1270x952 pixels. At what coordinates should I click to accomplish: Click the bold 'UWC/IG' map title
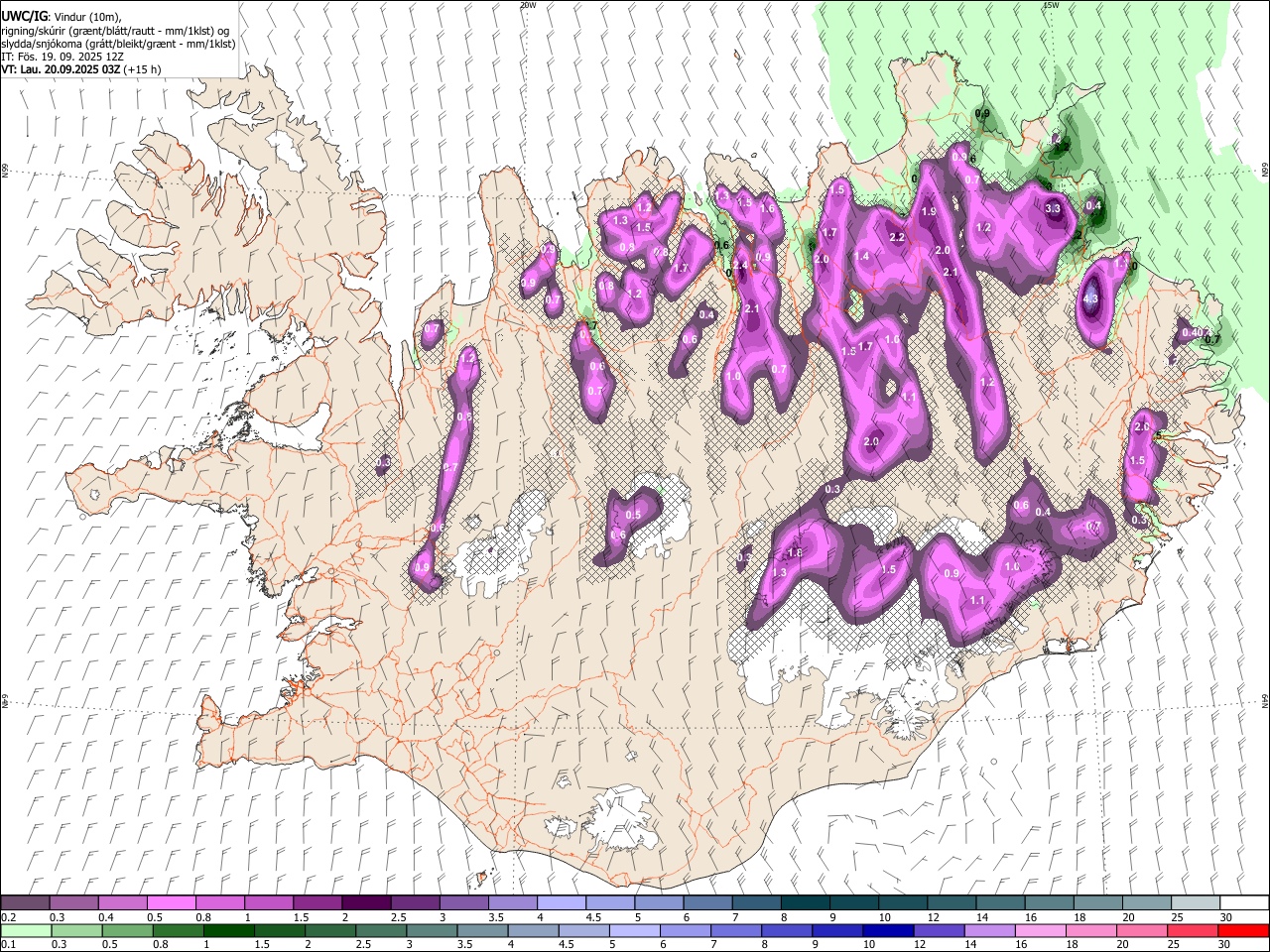coord(24,16)
